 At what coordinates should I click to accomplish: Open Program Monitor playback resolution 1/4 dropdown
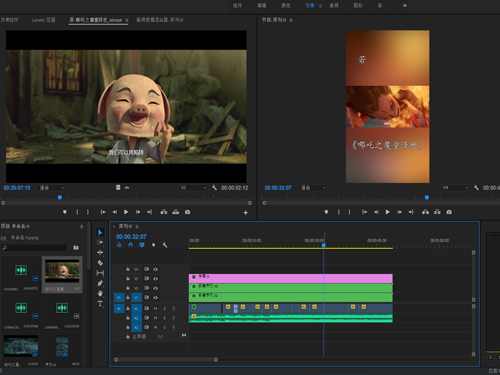tap(455, 188)
